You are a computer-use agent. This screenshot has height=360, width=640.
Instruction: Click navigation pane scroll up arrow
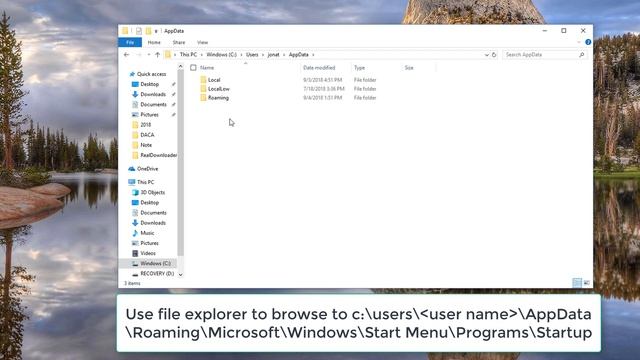tap(180, 67)
